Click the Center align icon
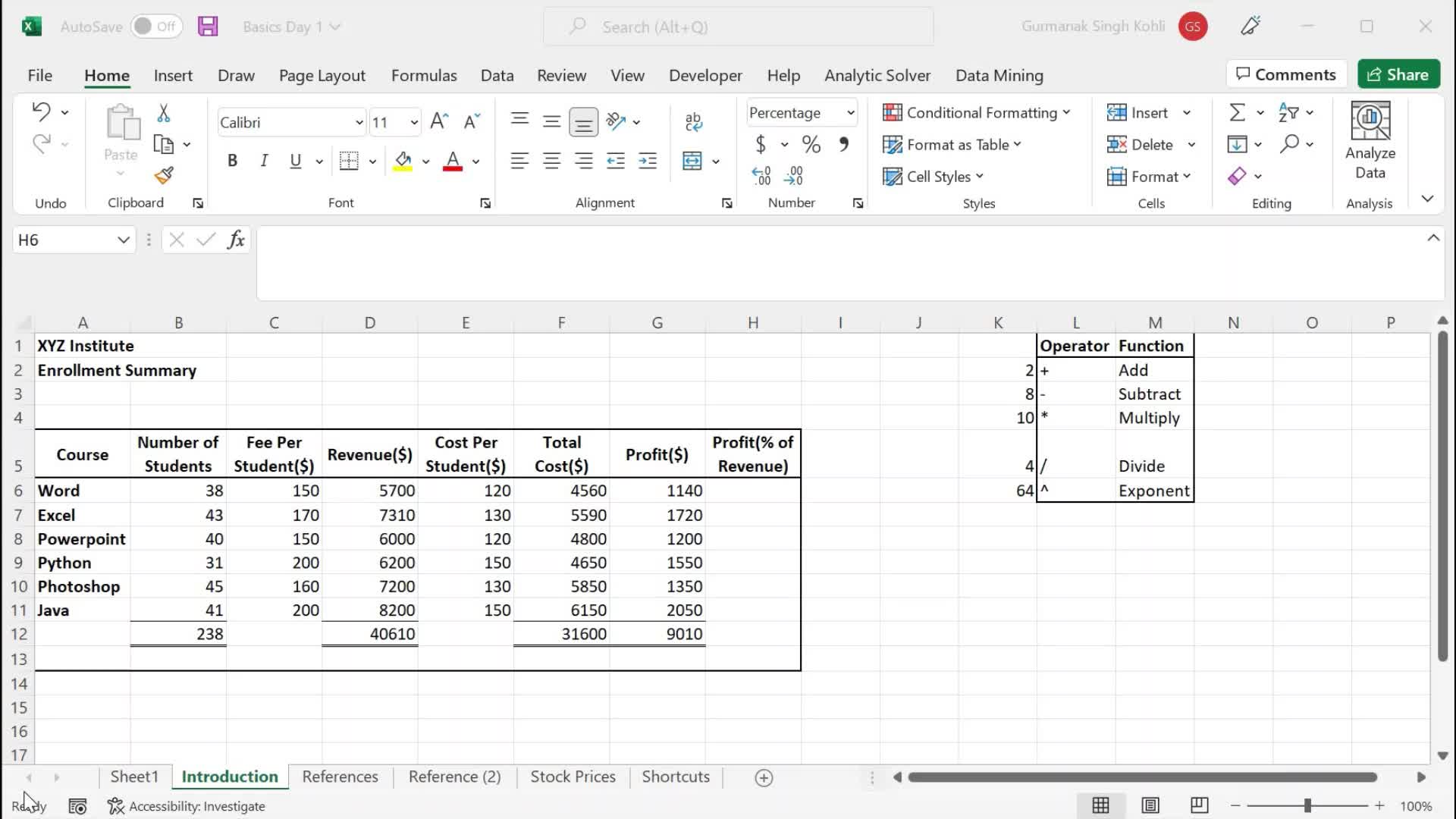 551,161
